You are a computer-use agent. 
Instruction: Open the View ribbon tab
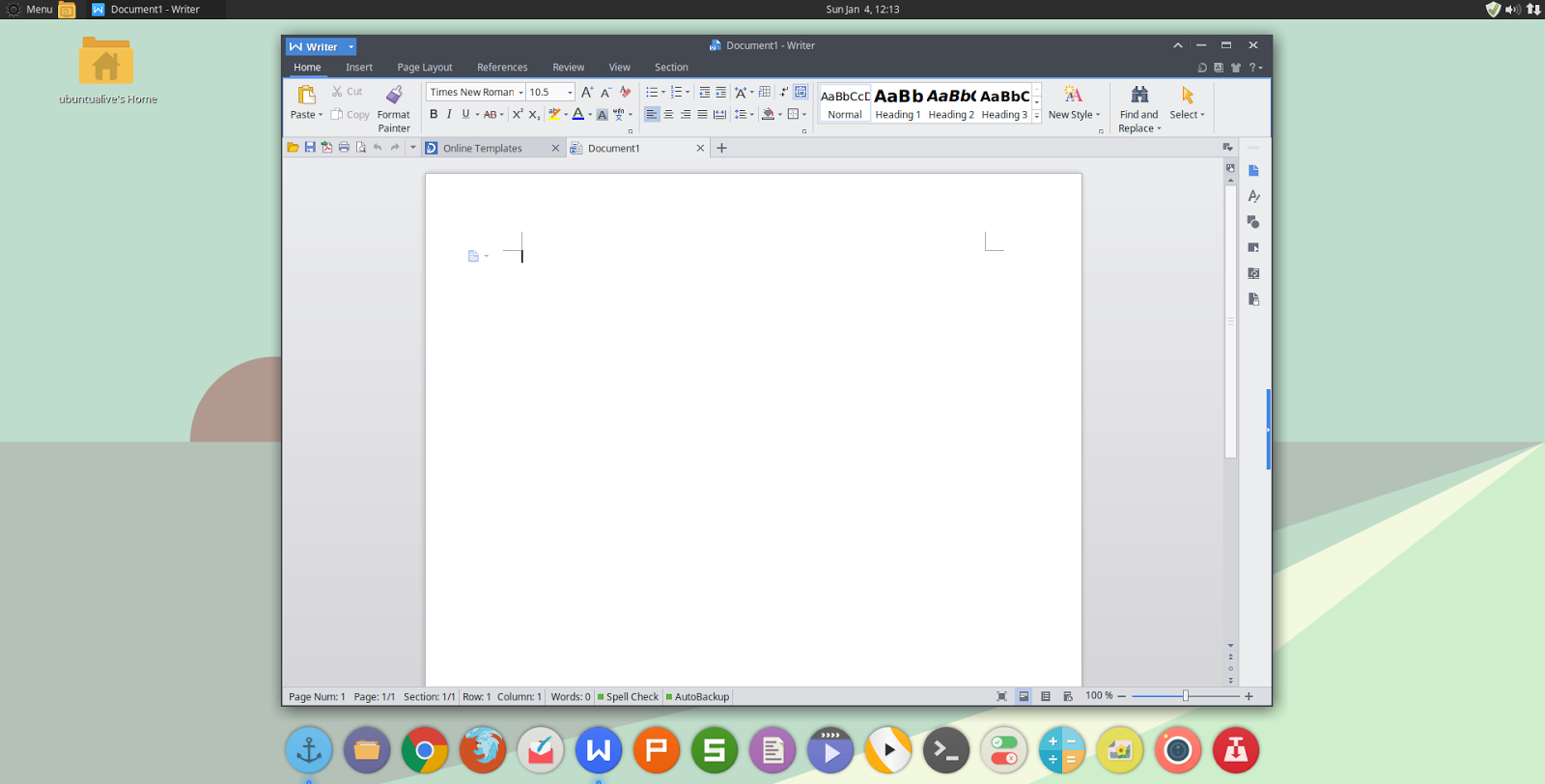pos(619,68)
